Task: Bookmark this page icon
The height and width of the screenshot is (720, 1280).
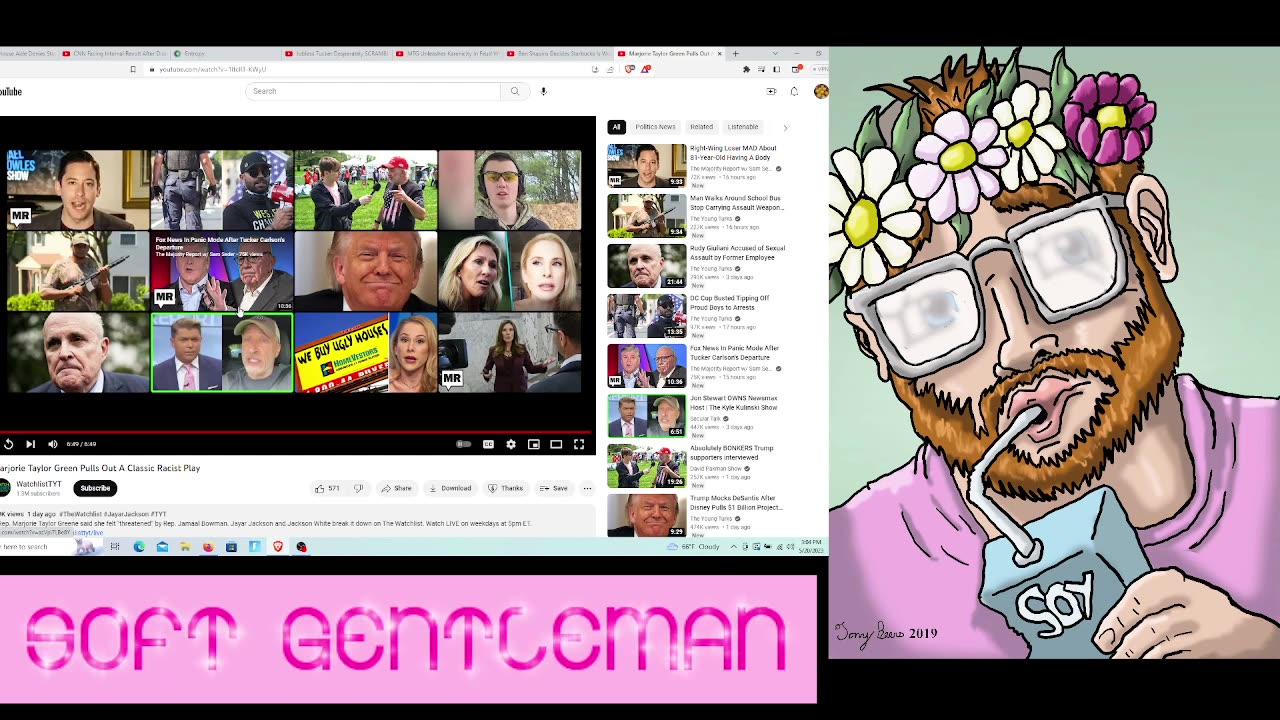Action: click(132, 69)
